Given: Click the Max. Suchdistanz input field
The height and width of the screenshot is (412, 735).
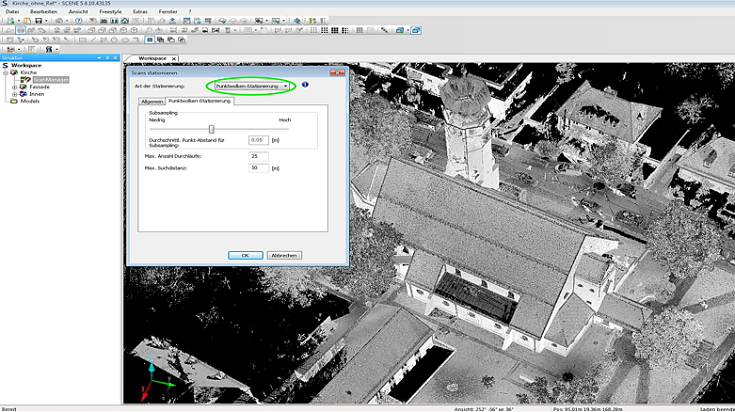Looking at the screenshot, I should click(x=258, y=168).
